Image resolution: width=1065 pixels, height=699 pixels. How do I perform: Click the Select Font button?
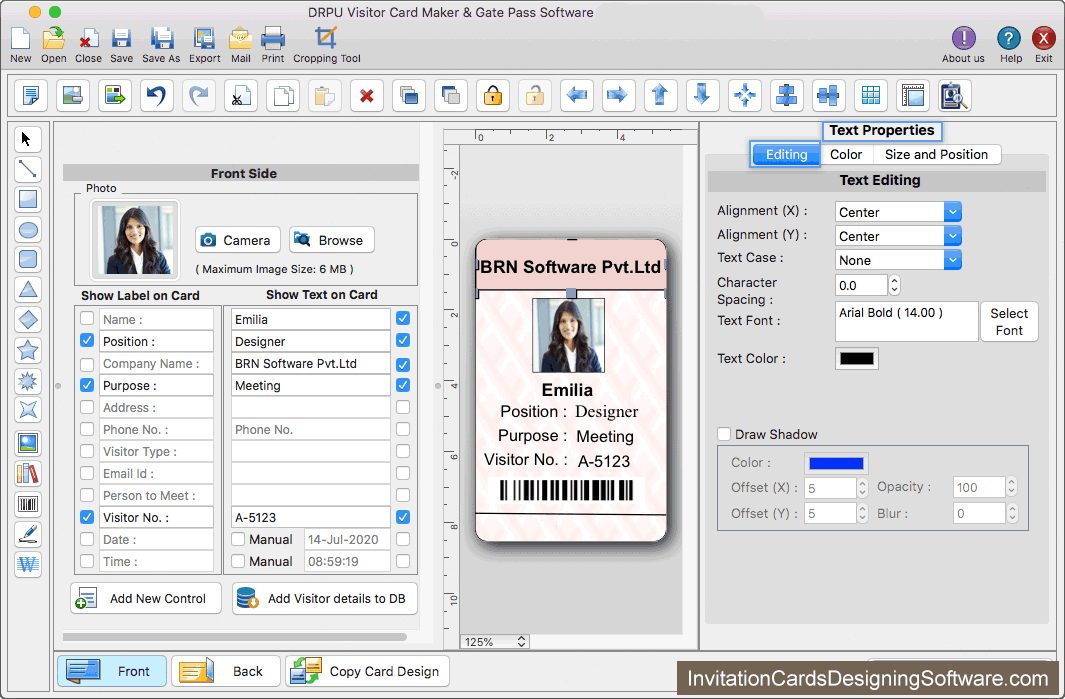[x=1009, y=321]
